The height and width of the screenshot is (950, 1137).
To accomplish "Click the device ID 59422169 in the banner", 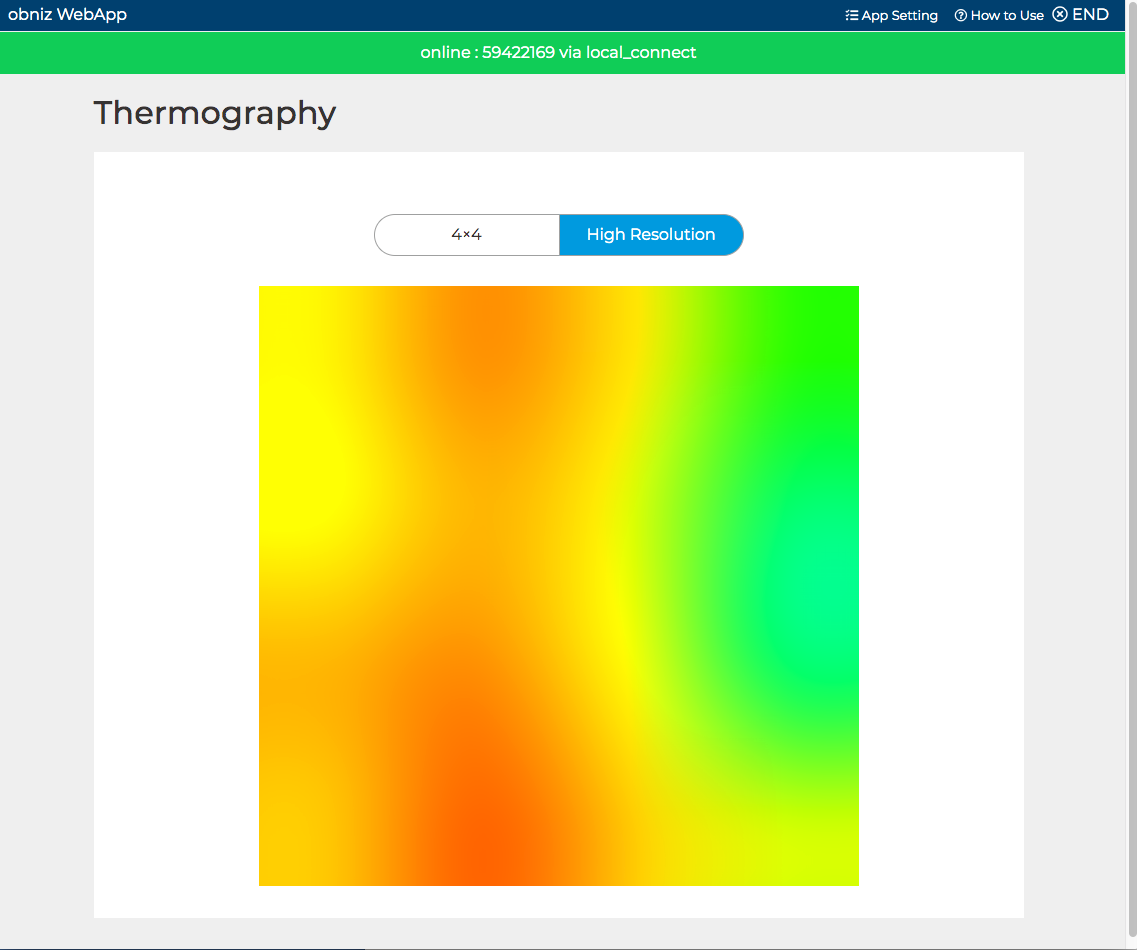I will click(518, 53).
